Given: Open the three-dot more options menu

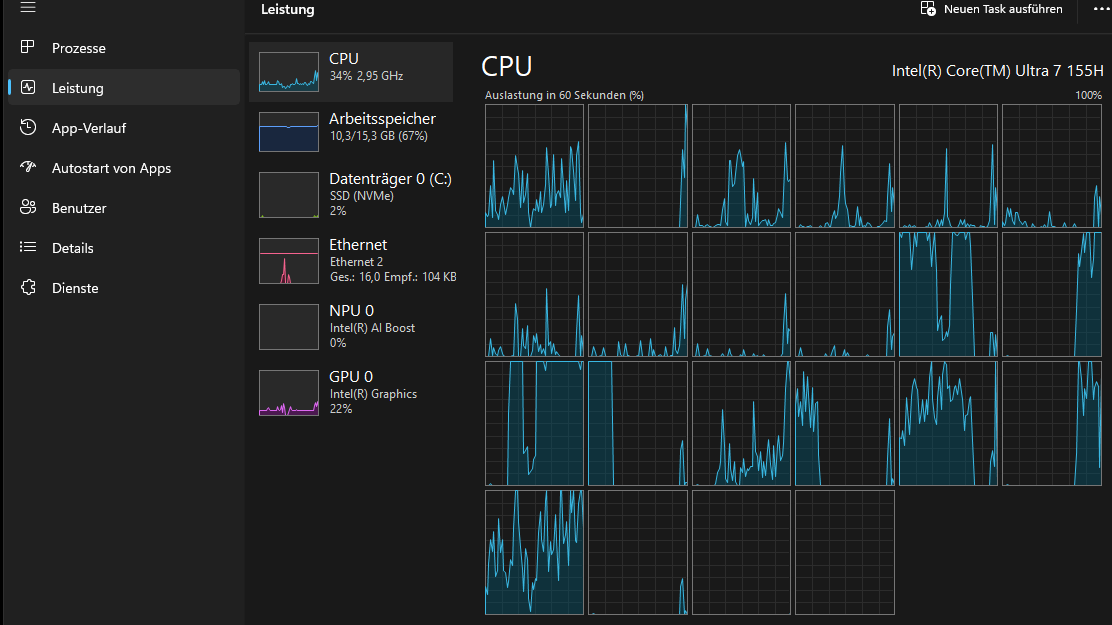Looking at the screenshot, I should 1101,9.
